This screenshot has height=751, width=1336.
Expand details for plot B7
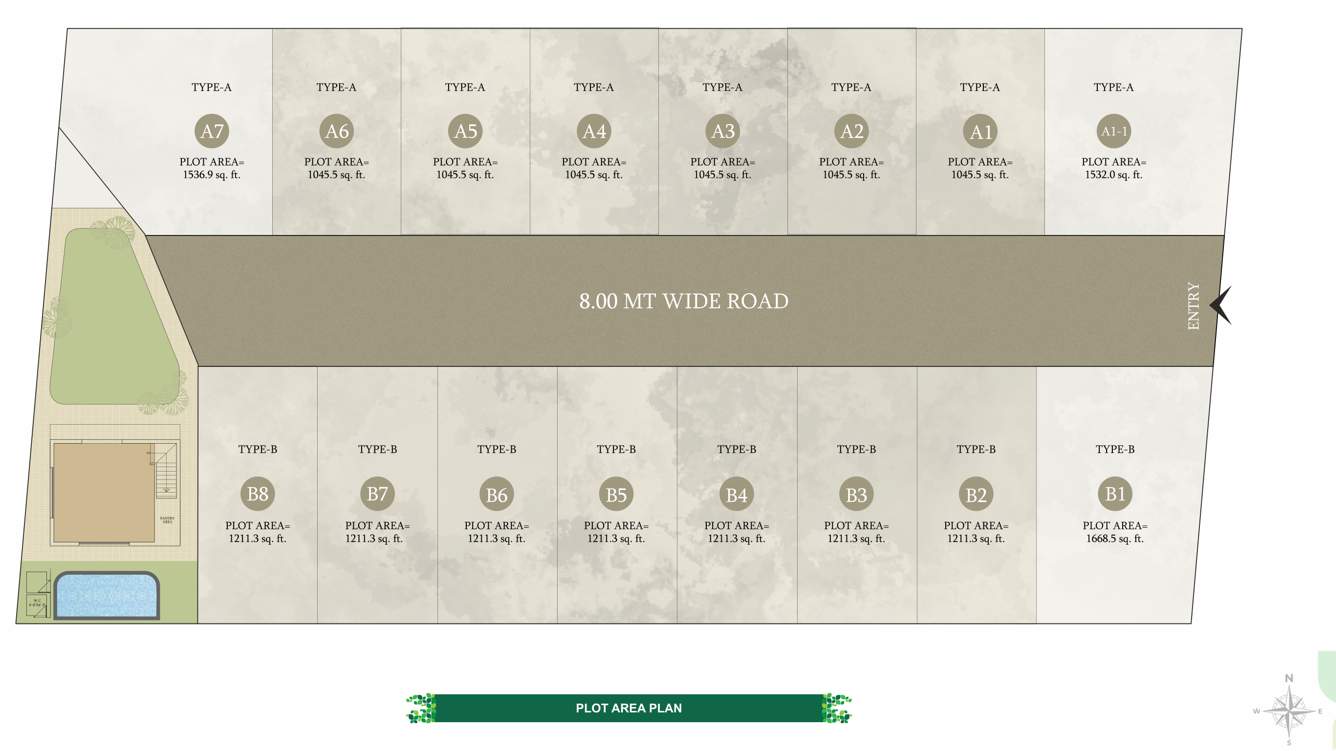pyautogui.click(x=376, y=493)
